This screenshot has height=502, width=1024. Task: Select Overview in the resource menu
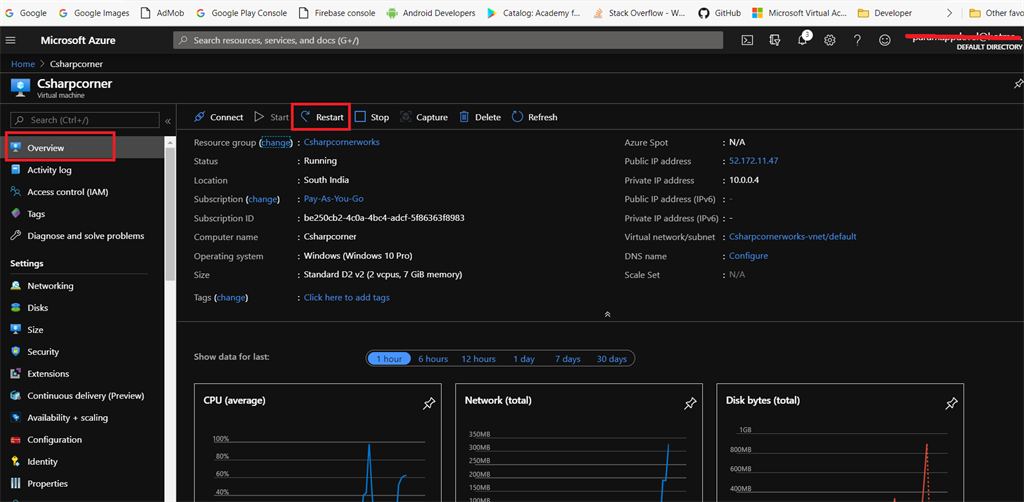(x=82, y=148)
